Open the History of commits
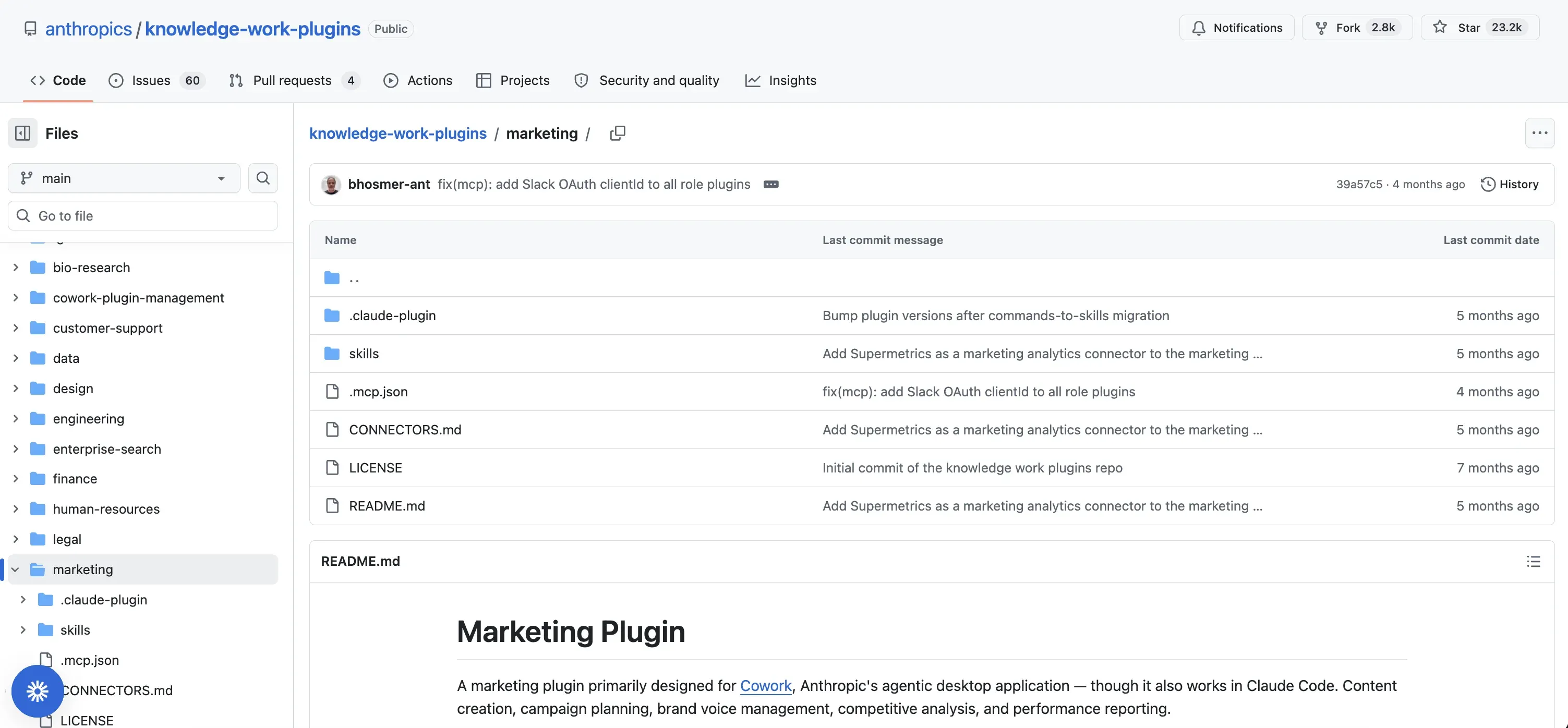Image resolution: width=1568 pixels, height=728 pixels. click(1509, 184)
